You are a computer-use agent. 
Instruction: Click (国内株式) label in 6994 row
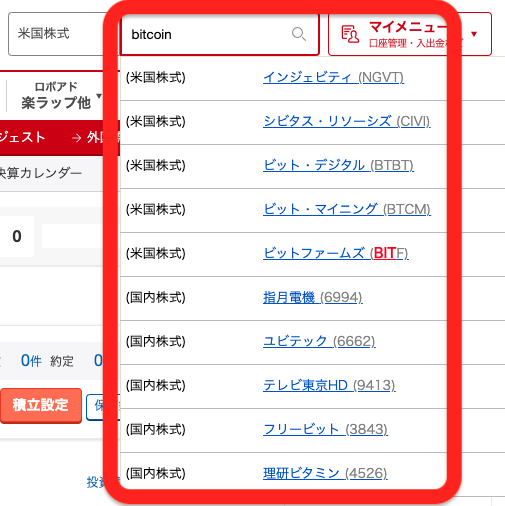click(x=156, y=298)
